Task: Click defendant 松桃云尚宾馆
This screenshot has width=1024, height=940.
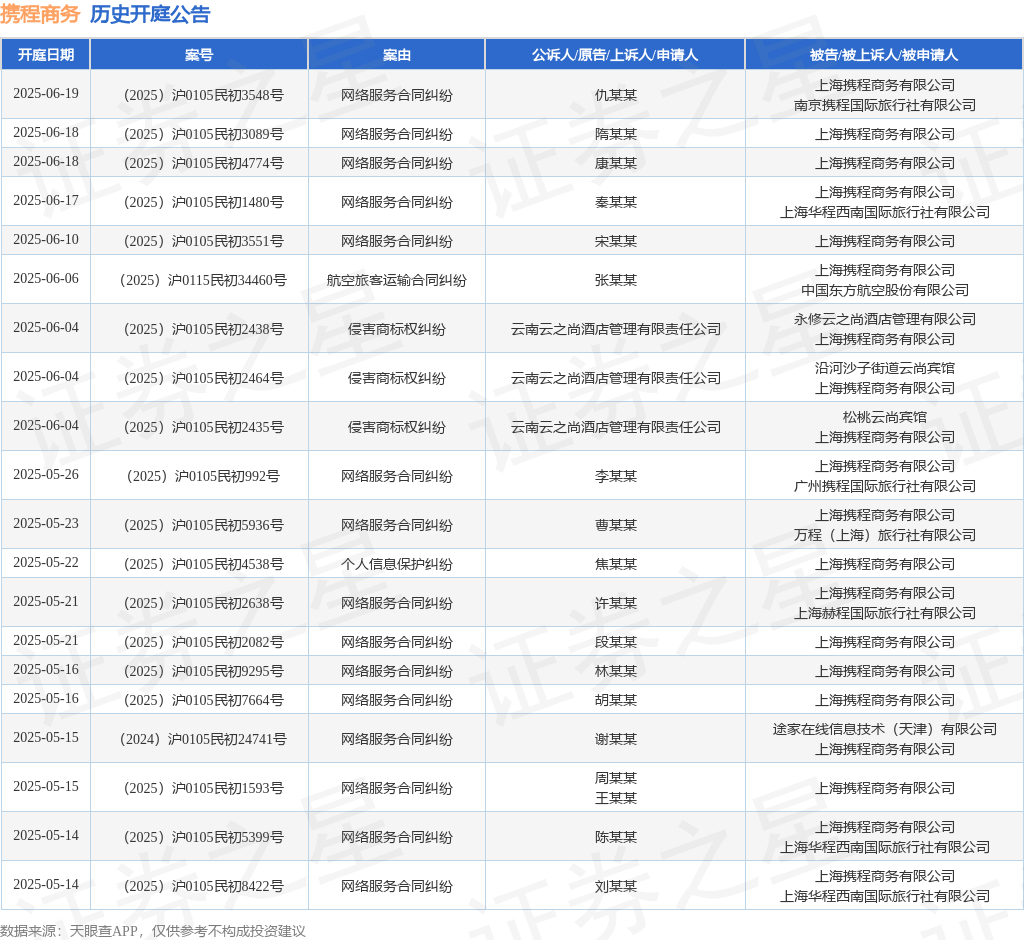Action: click(885, 417)
